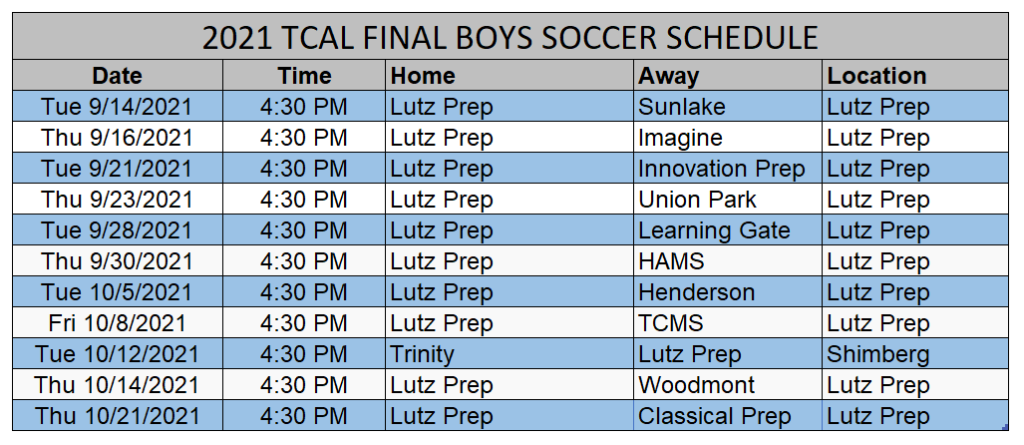This screenshot has height=445, width=1024.
Task: Click the Location column header
Action: click(x=915, y=76)
